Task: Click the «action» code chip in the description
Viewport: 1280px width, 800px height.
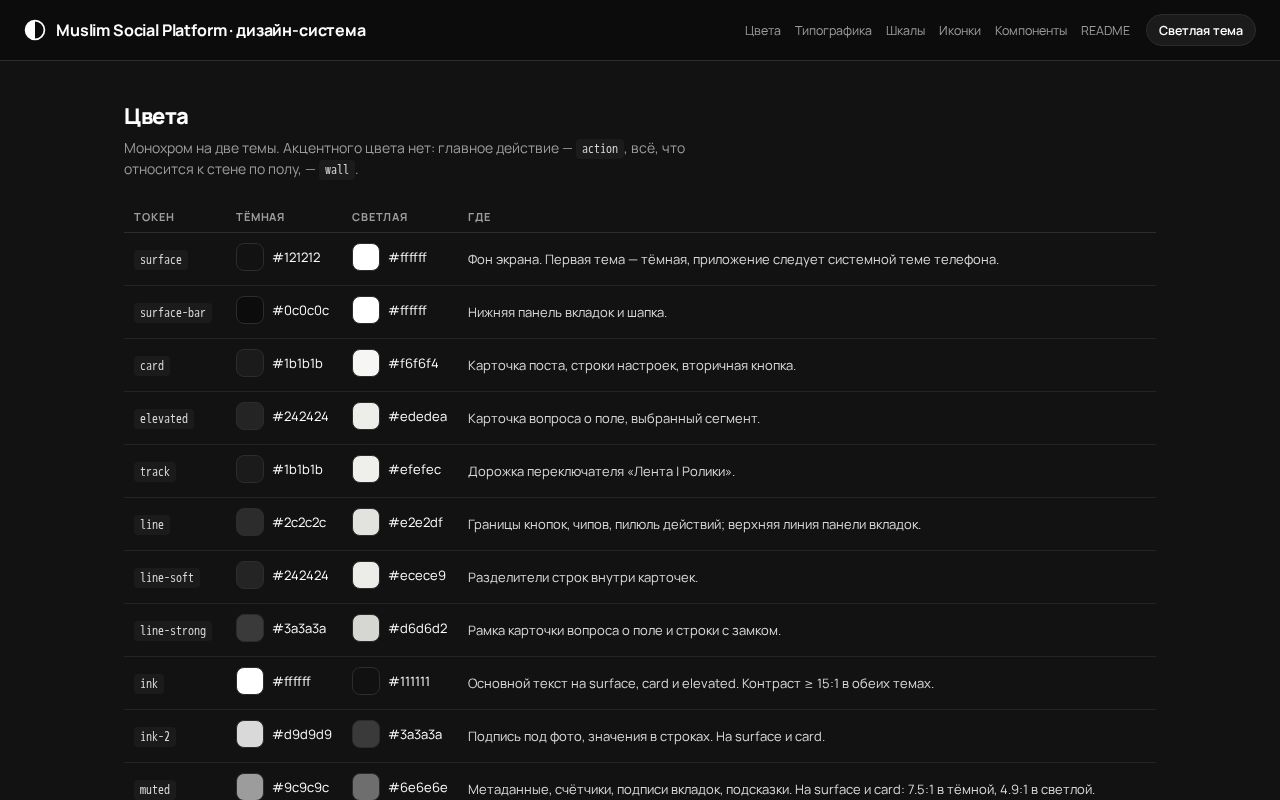Action: [600, 149]
